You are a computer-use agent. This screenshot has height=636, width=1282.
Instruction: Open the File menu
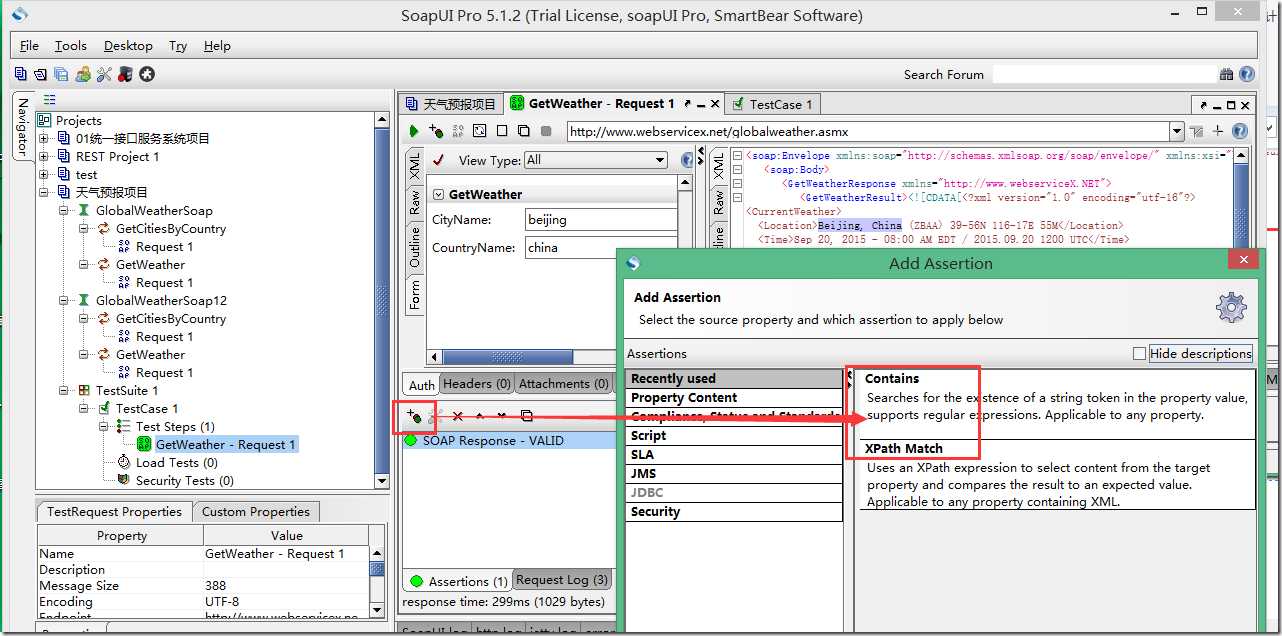click(29, 45)
